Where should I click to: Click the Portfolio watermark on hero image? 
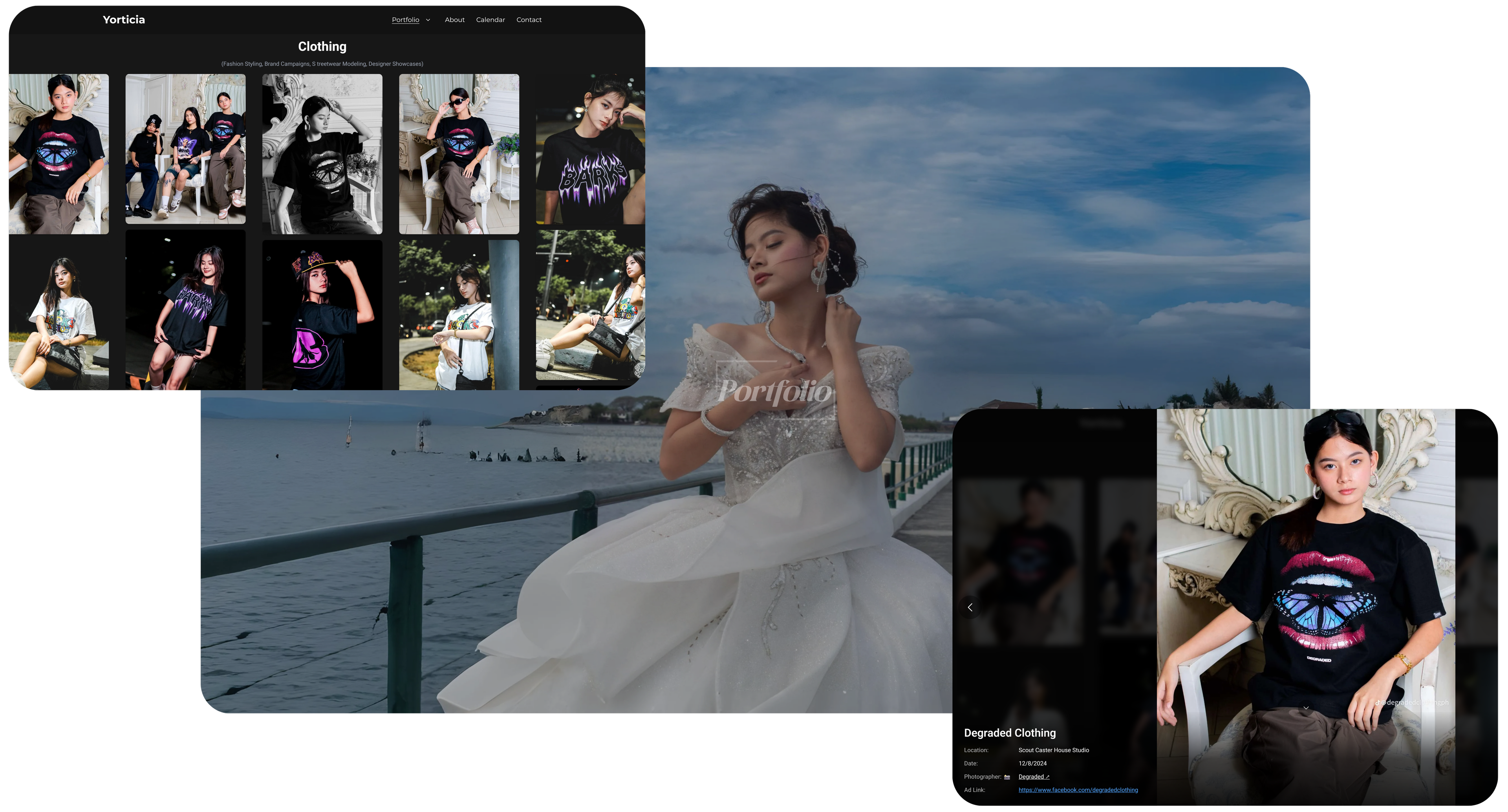click(x=774, y=391)
